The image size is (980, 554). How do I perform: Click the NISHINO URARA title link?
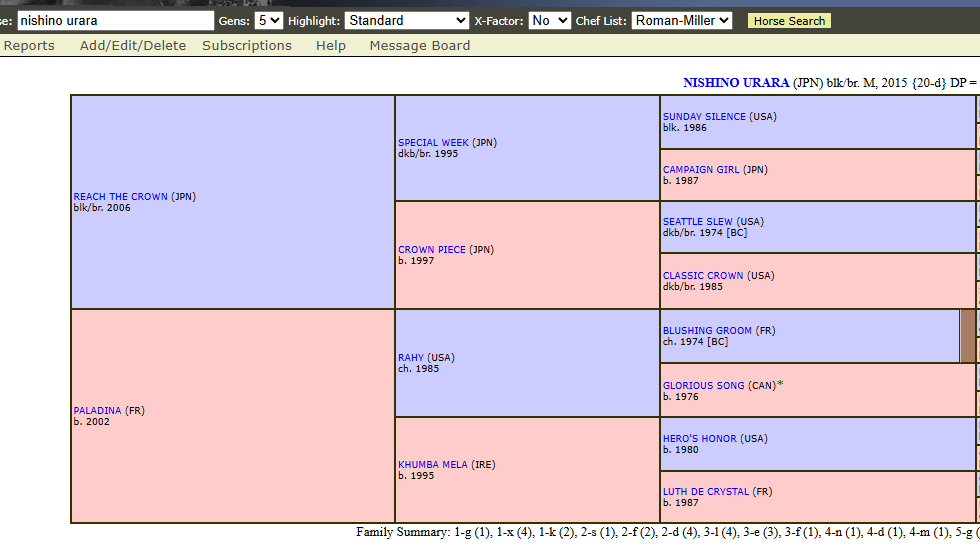pyautogui.click(x=736, y=83)
